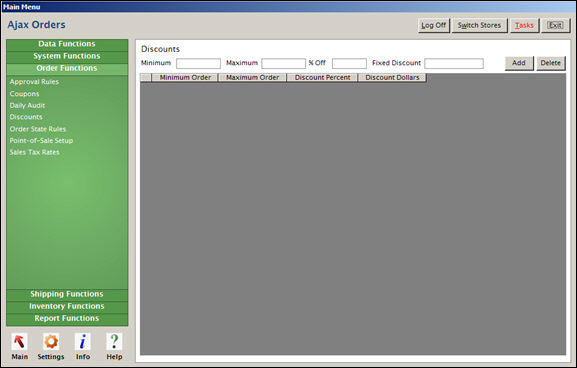Focus the Minimum input field
Screen dimensions: 577x368
(198, 63)
